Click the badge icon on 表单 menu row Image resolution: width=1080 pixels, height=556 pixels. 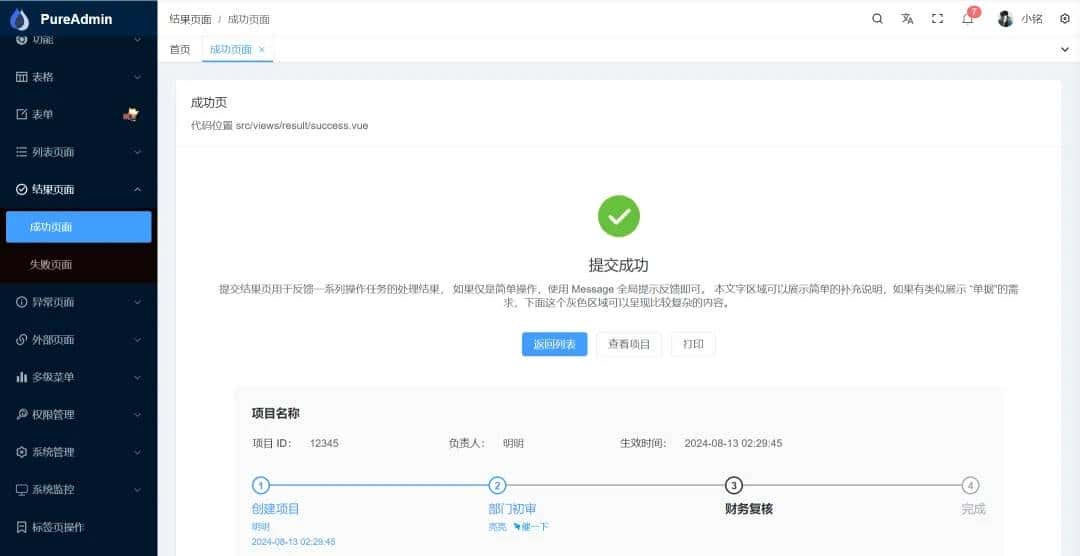[131, 114]
